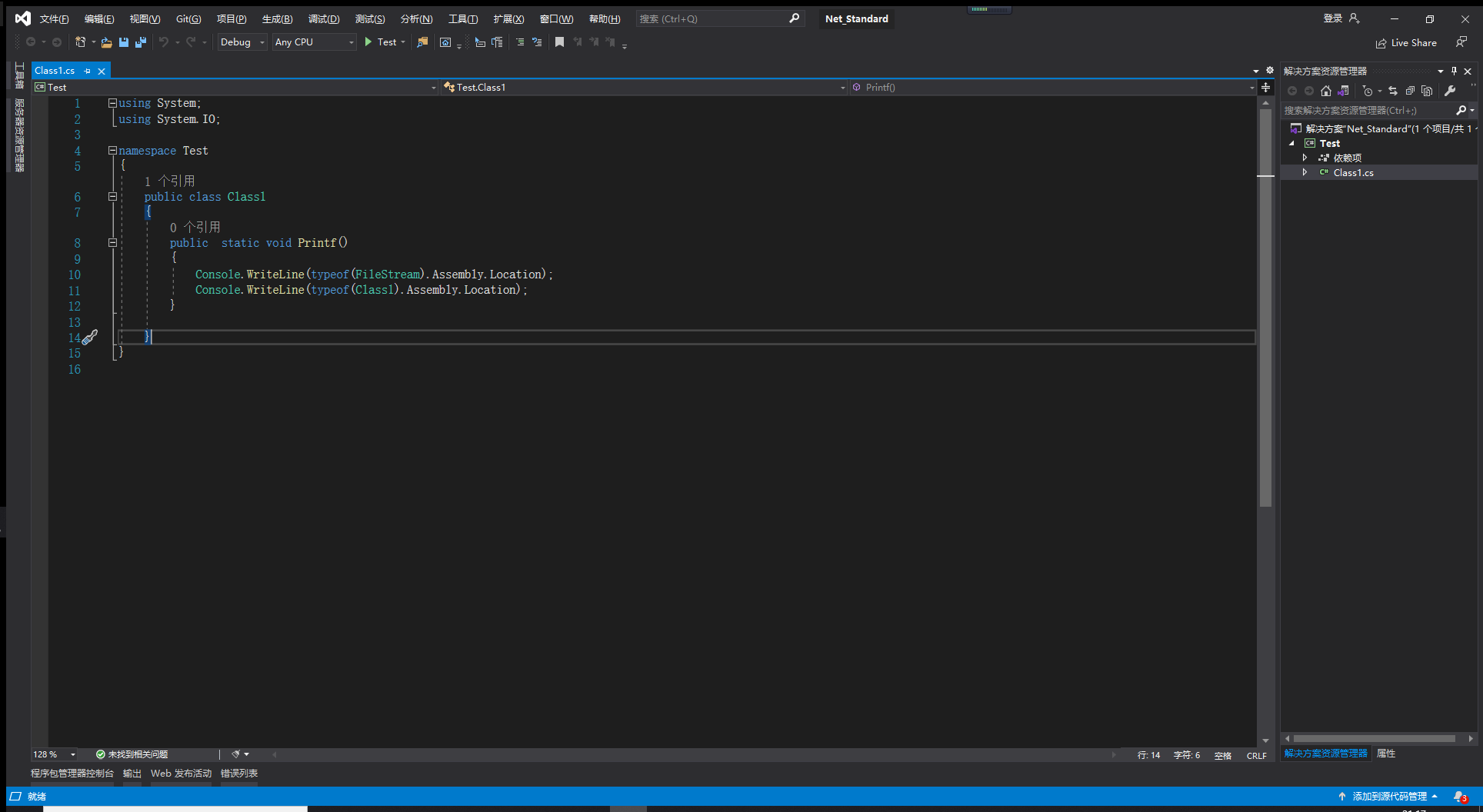Click the New Project toolbar icon
Image resolution: width=1483 pixels, height=812 pixels.
tap(80, 42)
